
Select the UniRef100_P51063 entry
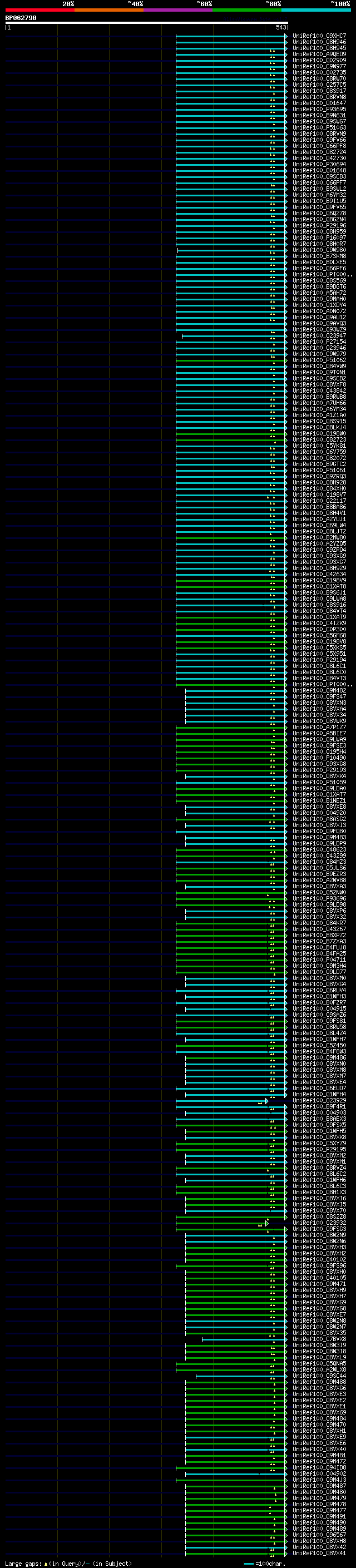click(319, 128)
